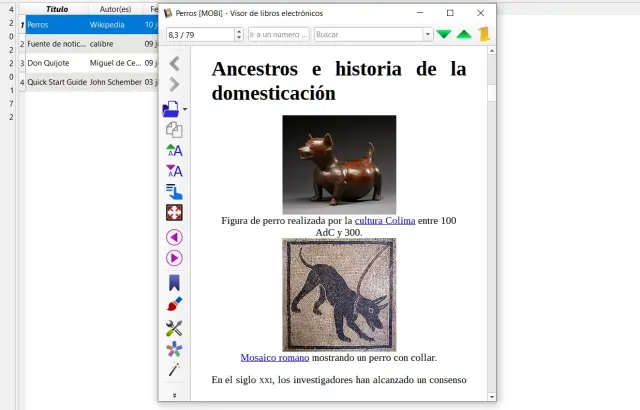Screen dimensions: 640x410
Task: Click the Forward navigation arrow in viewer
Action: pos(174,85)
